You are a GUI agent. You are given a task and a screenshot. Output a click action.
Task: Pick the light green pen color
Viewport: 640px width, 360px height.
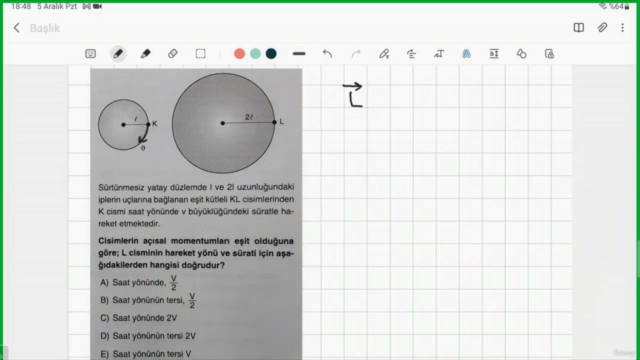[x=255, y=53]
